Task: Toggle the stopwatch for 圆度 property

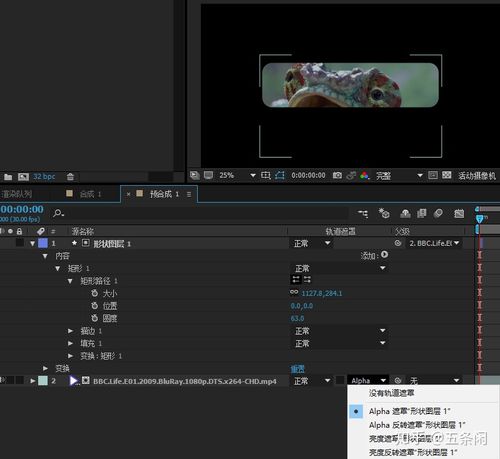Action: pyautogui.click(x=95, y=318)
